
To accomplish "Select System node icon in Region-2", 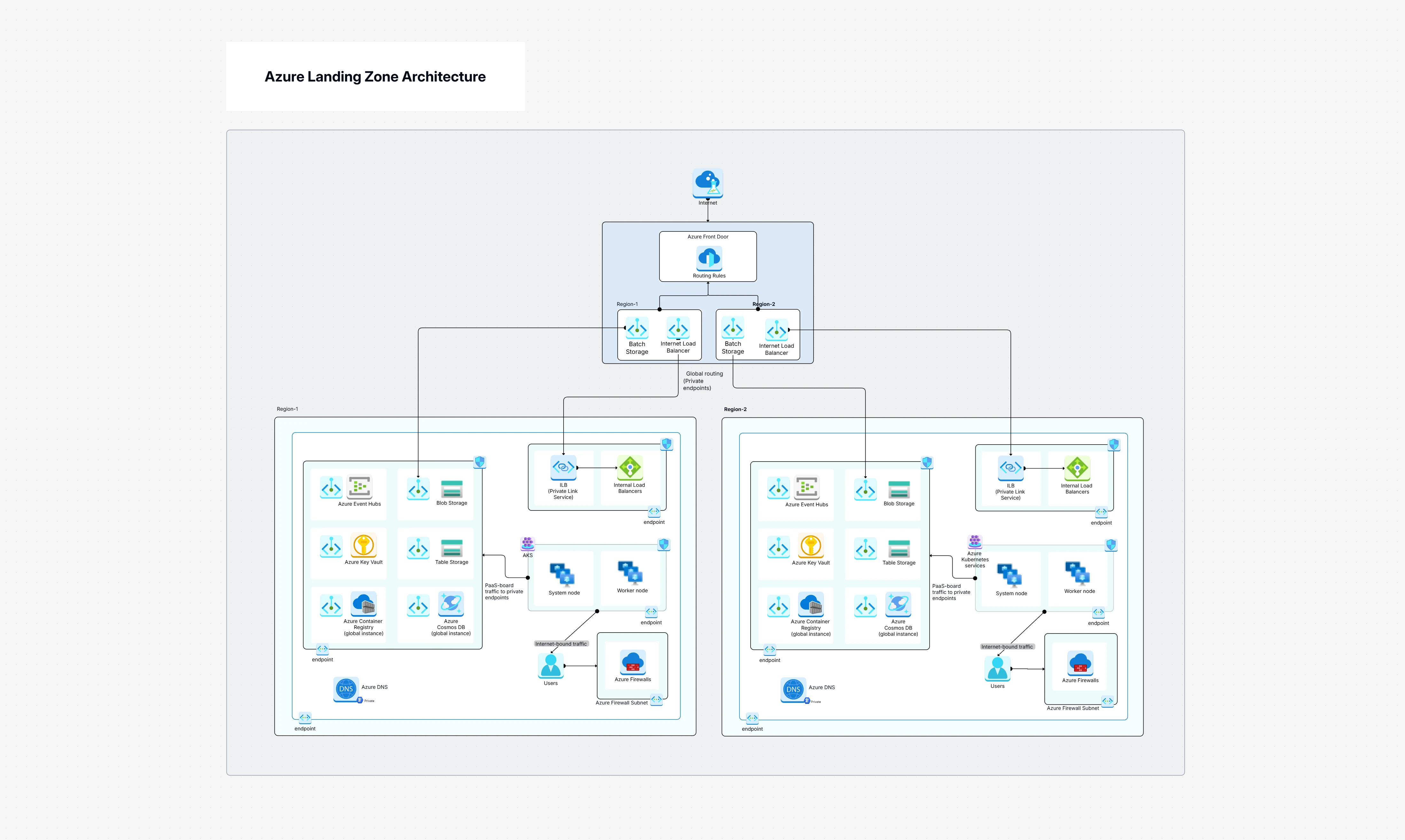I will point(1009,575).
